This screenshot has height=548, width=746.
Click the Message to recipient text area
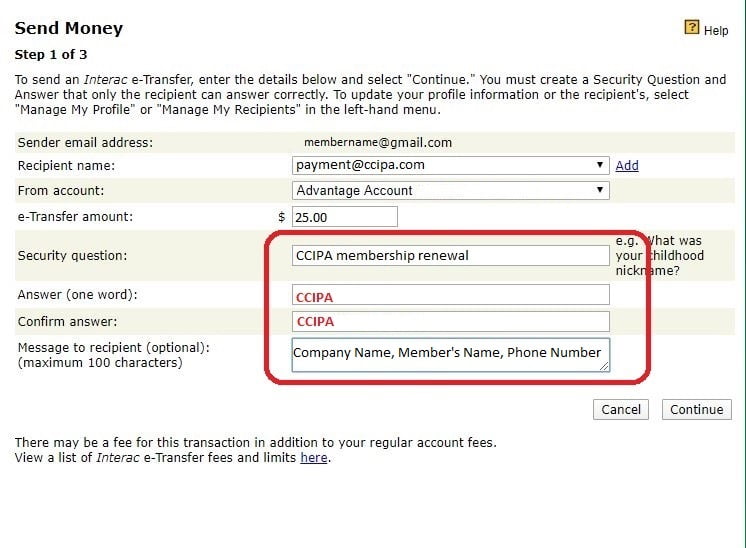(450, 355)
